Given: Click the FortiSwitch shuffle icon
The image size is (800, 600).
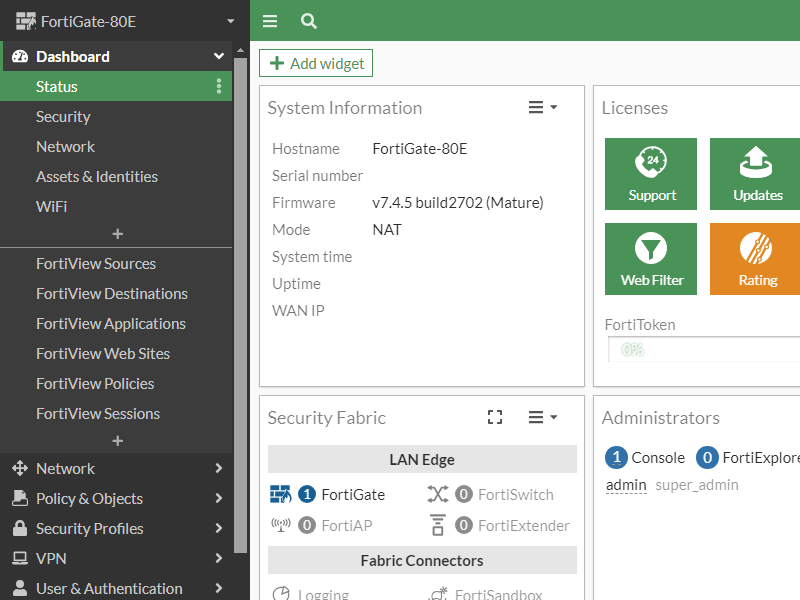Looking at the screenshot, I should tap(438, 494).
